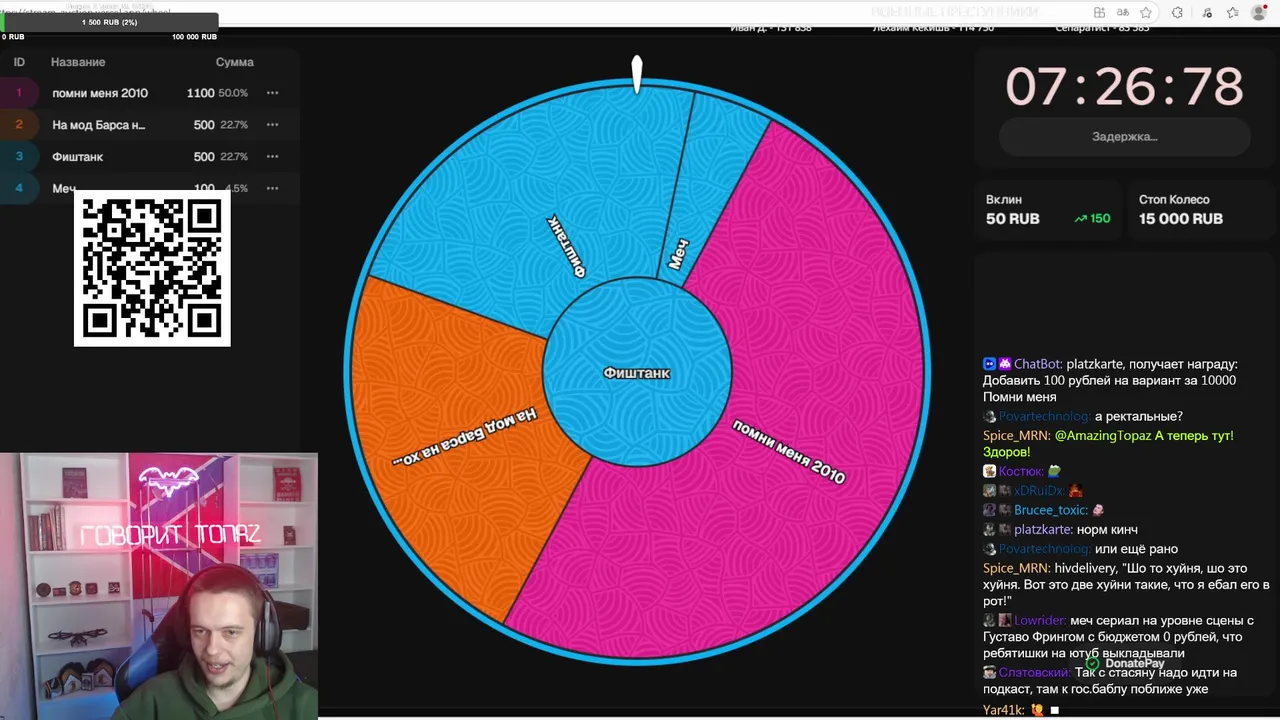Open the favorites list icon

[1232, 13]
